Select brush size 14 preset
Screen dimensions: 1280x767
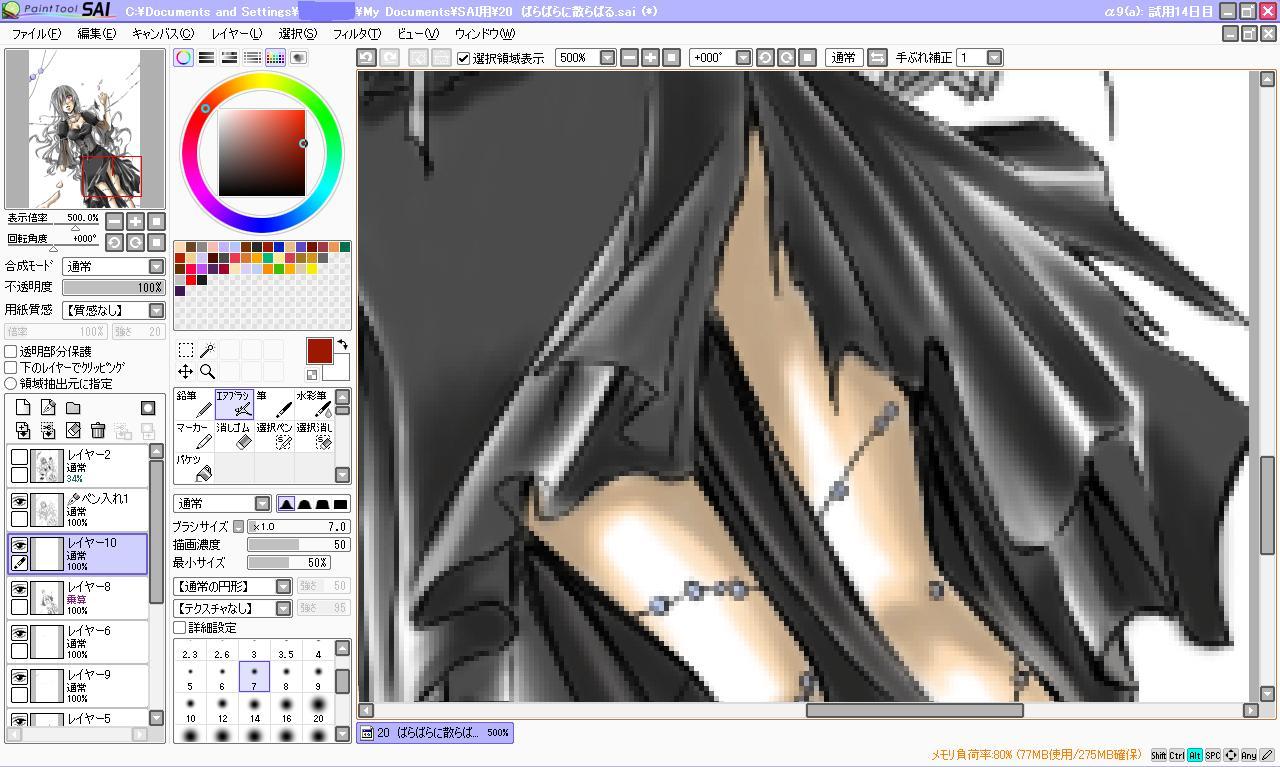(254, 709)
